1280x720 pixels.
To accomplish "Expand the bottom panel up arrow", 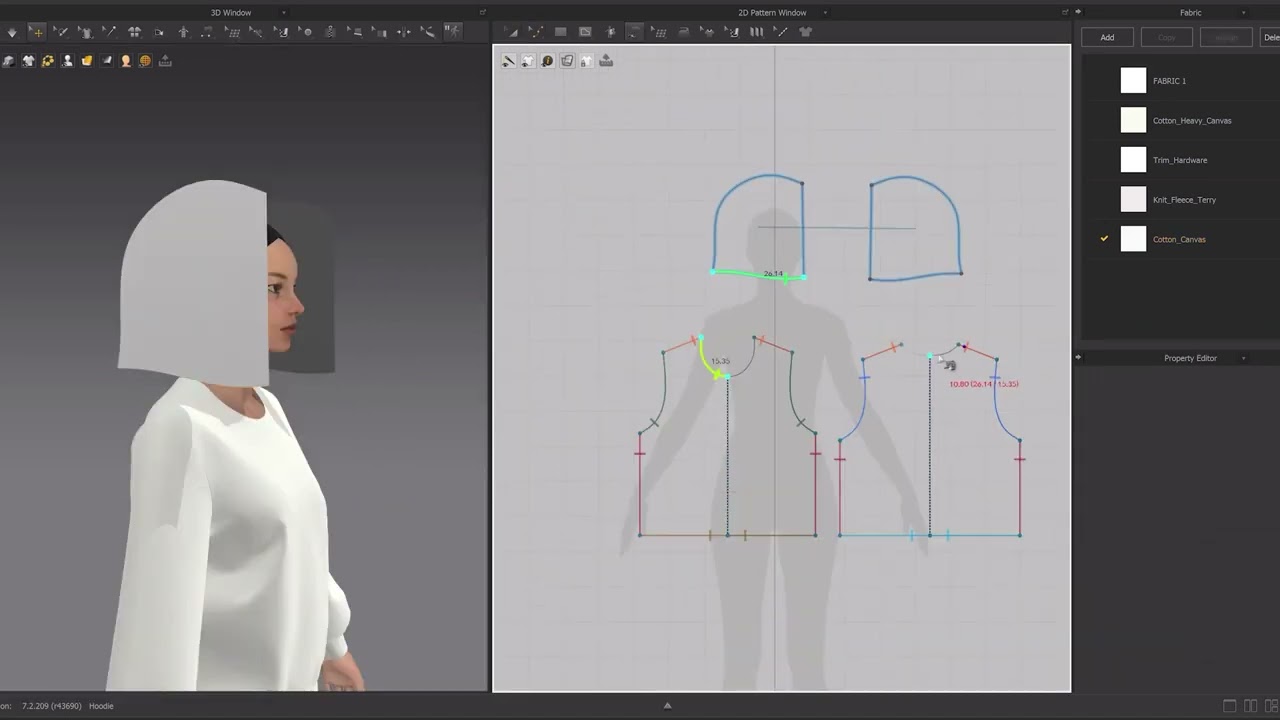I will (667, 705).
